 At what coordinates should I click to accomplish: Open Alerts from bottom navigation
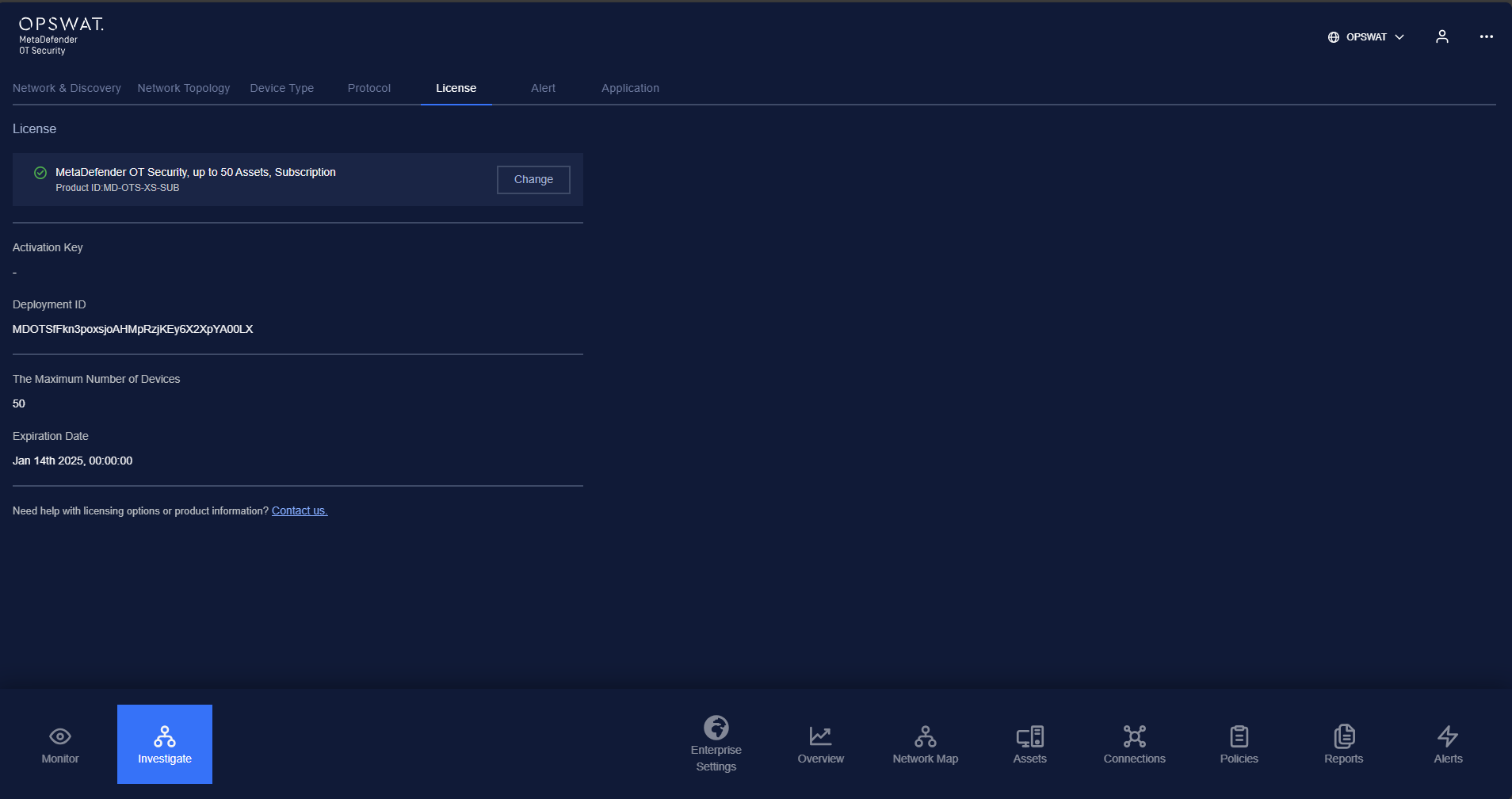click(1449, 744)
